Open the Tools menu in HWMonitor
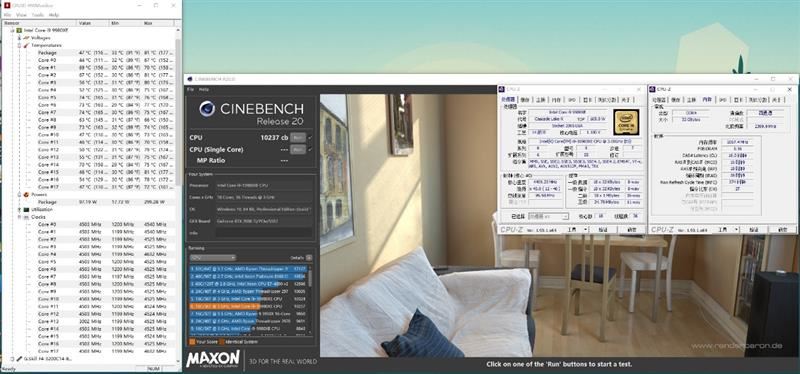Image resolution: width=800 pixels, height=374 pixels. [38, 15]
